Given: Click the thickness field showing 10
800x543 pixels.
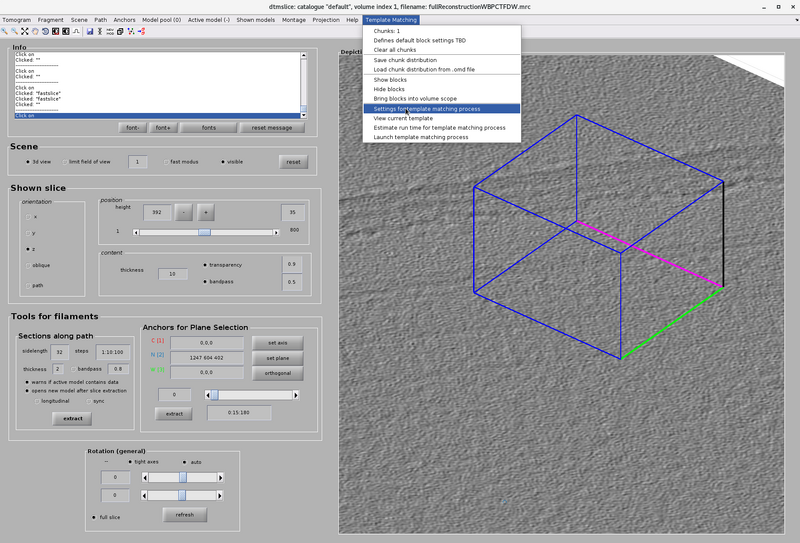Looking at the screenshot, I should 172,274.
